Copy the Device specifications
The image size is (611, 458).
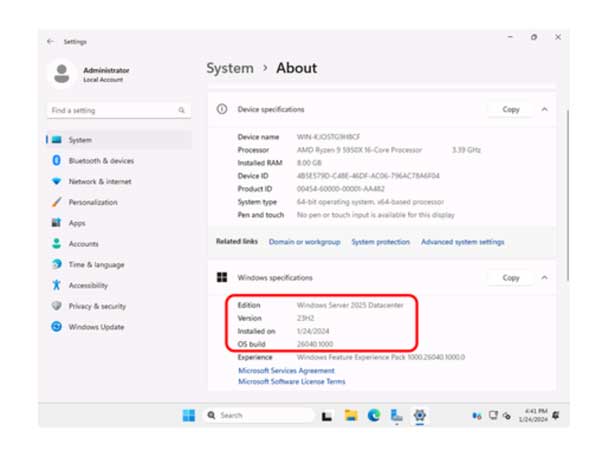pos(510,109)
